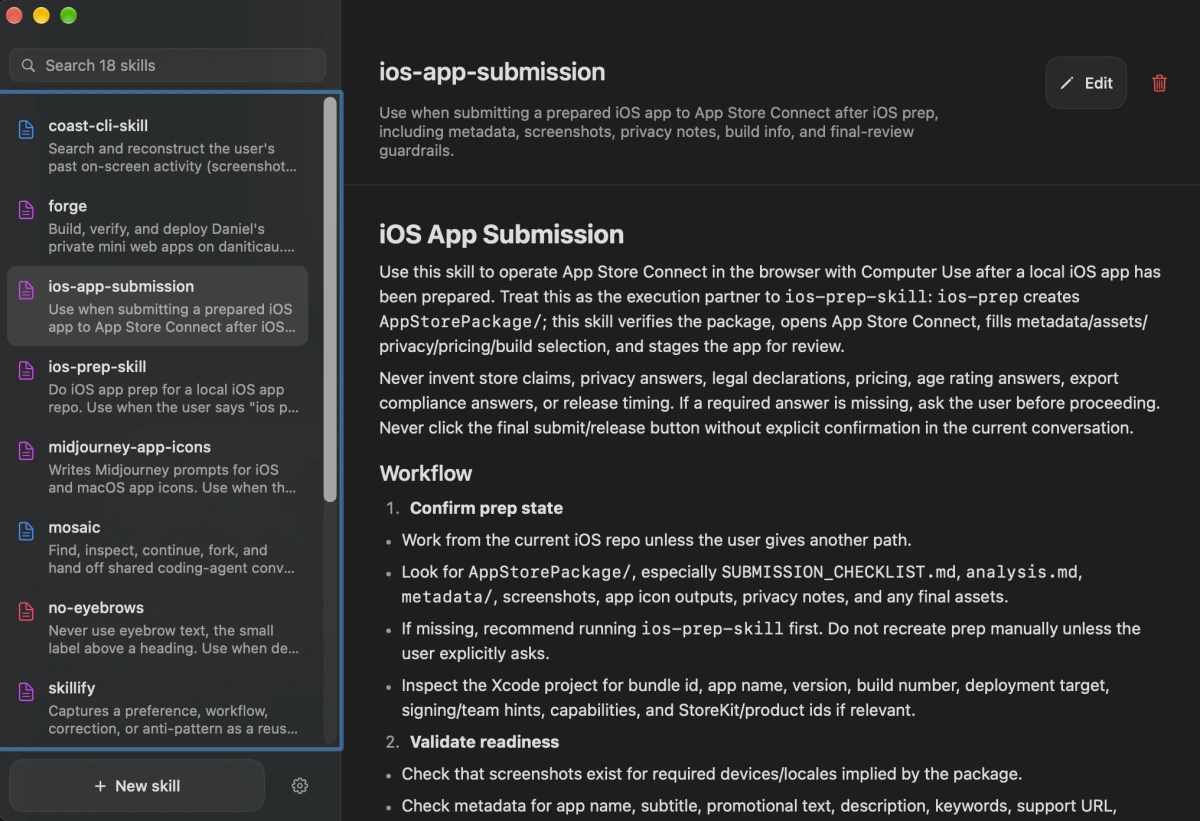Screen dimensions: 1200x821
Task: Click 'Check that screenshots exist' bullet
Action: [711, 774]
